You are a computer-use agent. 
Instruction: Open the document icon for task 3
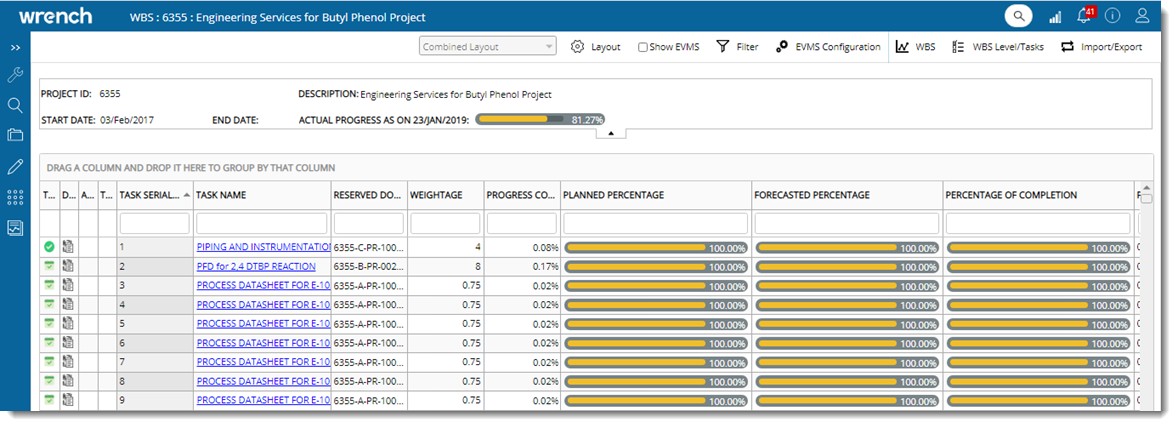click(x=69, y=285)
